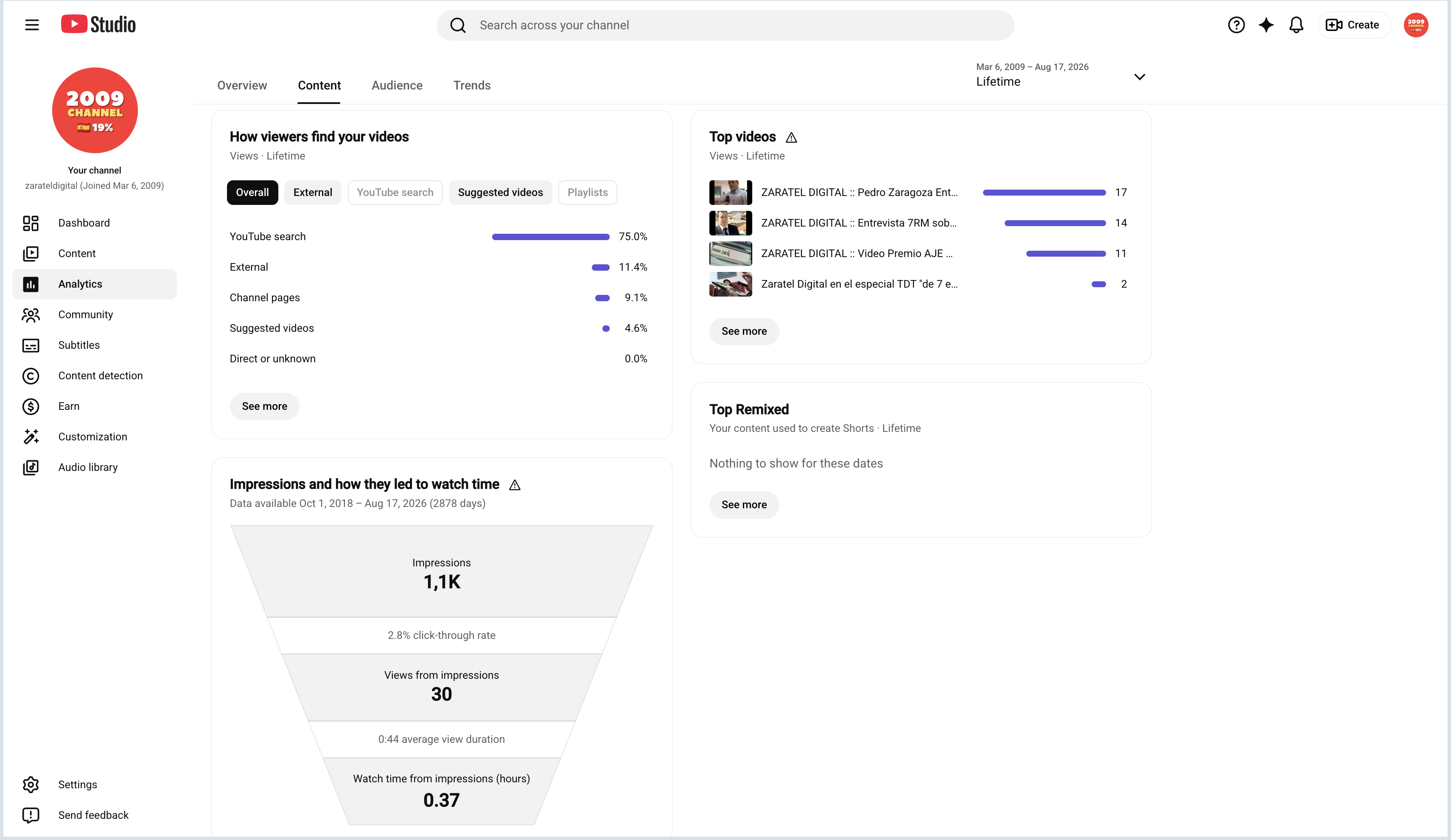Open the Video Premio AJE thumbnail
The image size is (1451, 840).
coord(731,253)
